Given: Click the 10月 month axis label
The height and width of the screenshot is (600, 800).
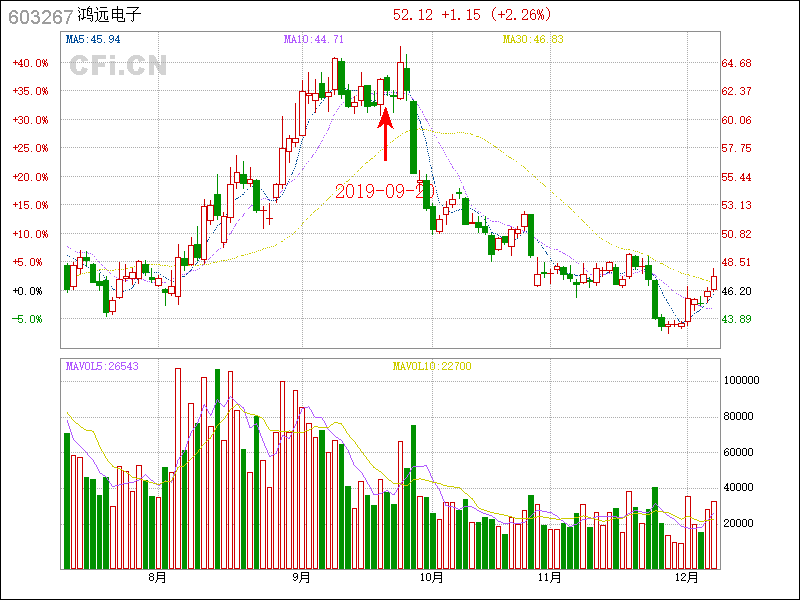Looking at the screenshot, I should (x=432, y=578).
